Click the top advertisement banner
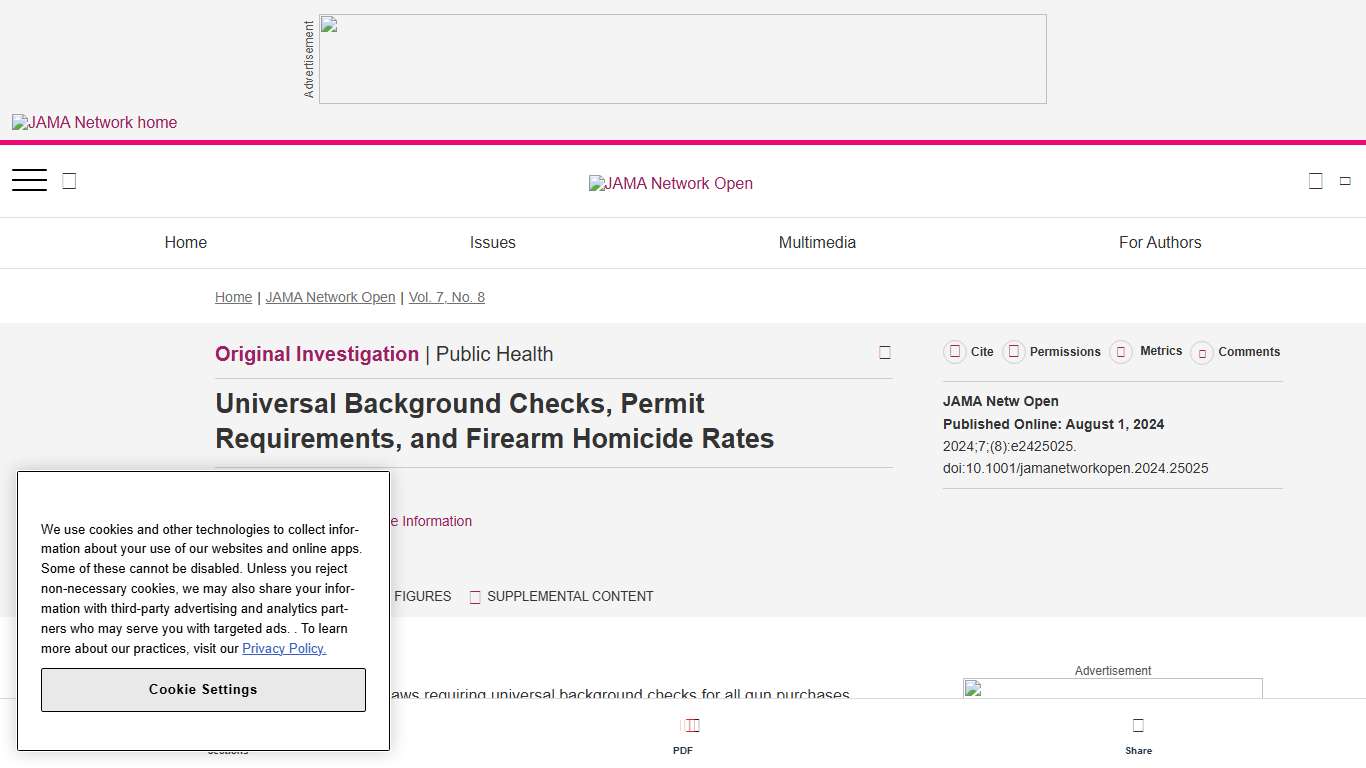The width and height of the screenshot is (1366, 768). pos(682,58)
